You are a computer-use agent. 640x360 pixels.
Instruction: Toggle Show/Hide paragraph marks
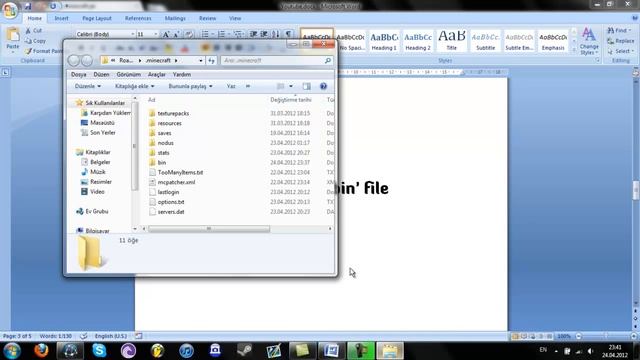pyautogui.click(x=289, y=34)
